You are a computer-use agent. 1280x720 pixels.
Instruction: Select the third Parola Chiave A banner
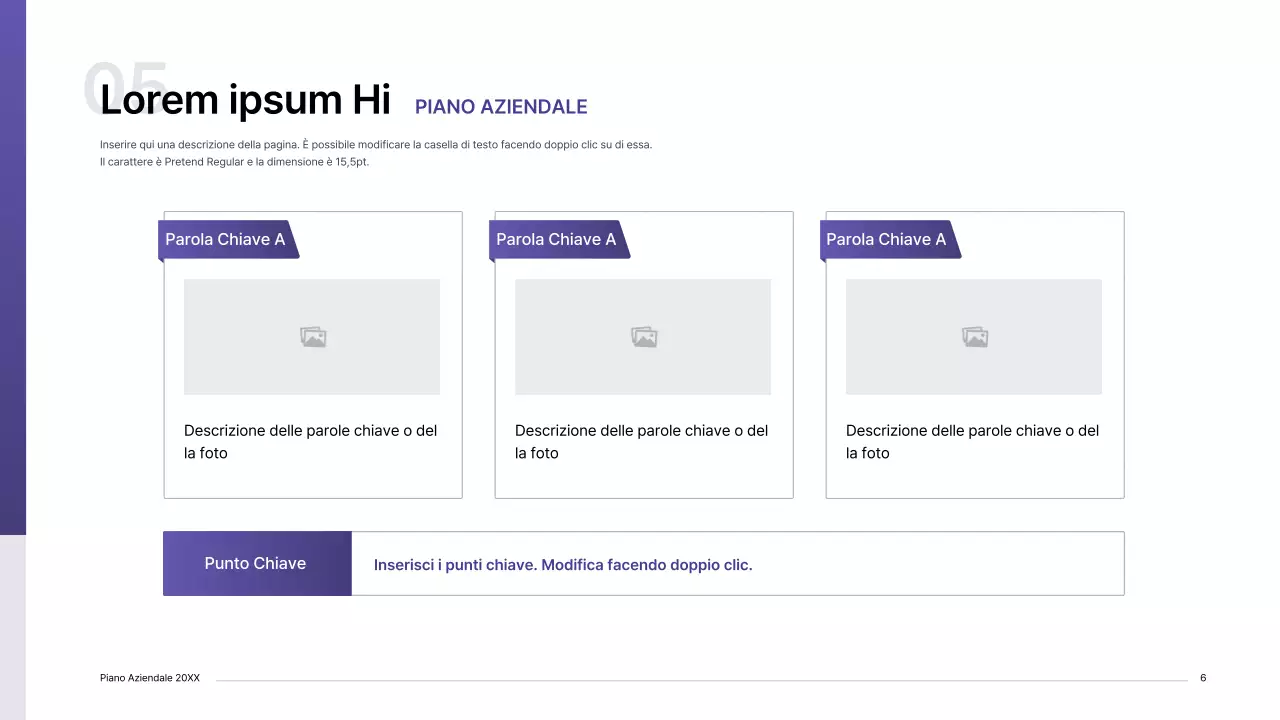[887, 239]
